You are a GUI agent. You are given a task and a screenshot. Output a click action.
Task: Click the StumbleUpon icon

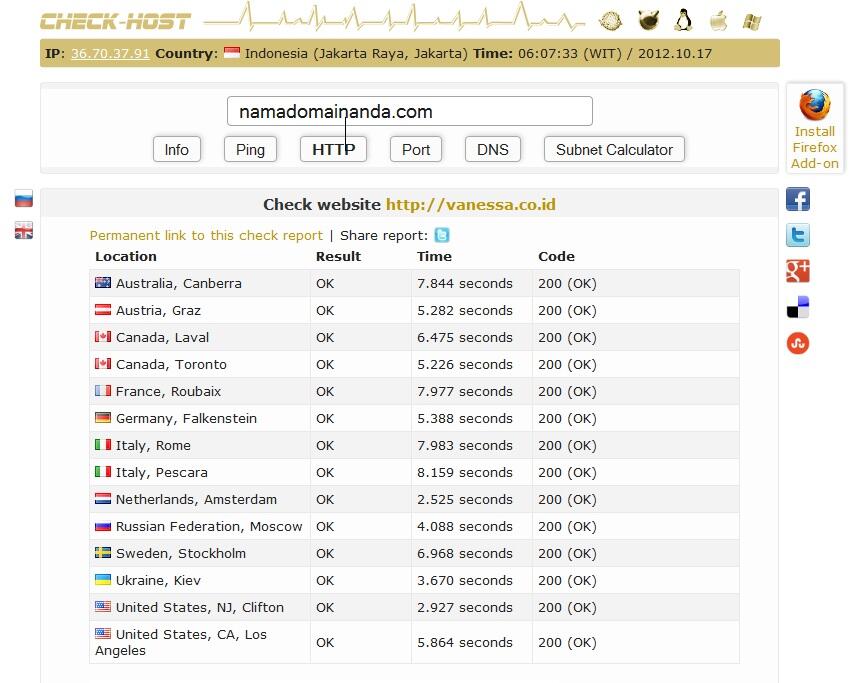coord(798,343)
